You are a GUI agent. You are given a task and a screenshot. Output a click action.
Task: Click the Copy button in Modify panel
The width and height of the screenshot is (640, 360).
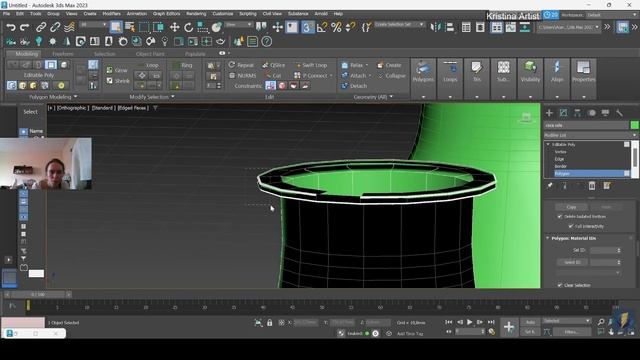click(571, 207)
